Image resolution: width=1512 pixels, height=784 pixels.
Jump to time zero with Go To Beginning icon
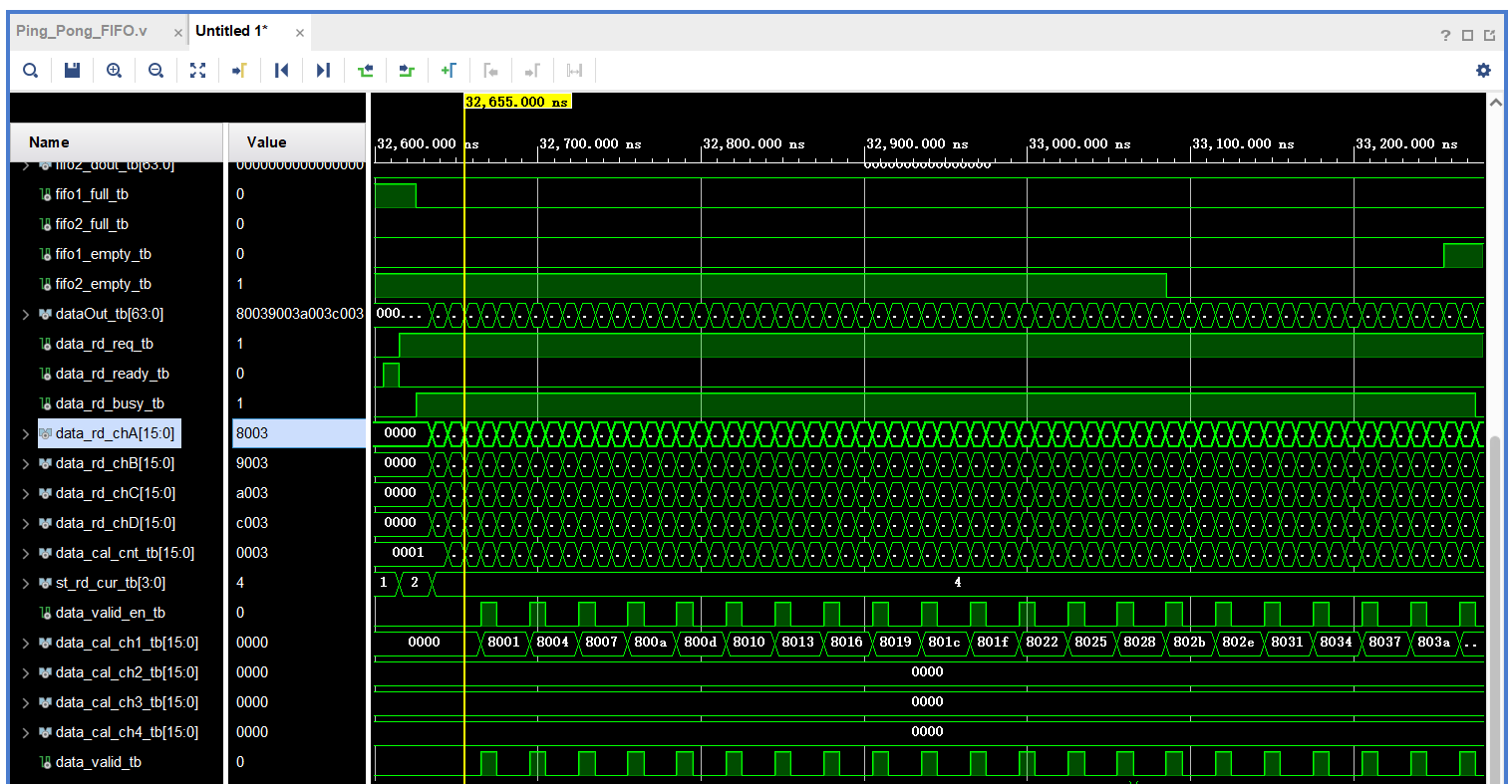tap(281, 70)
